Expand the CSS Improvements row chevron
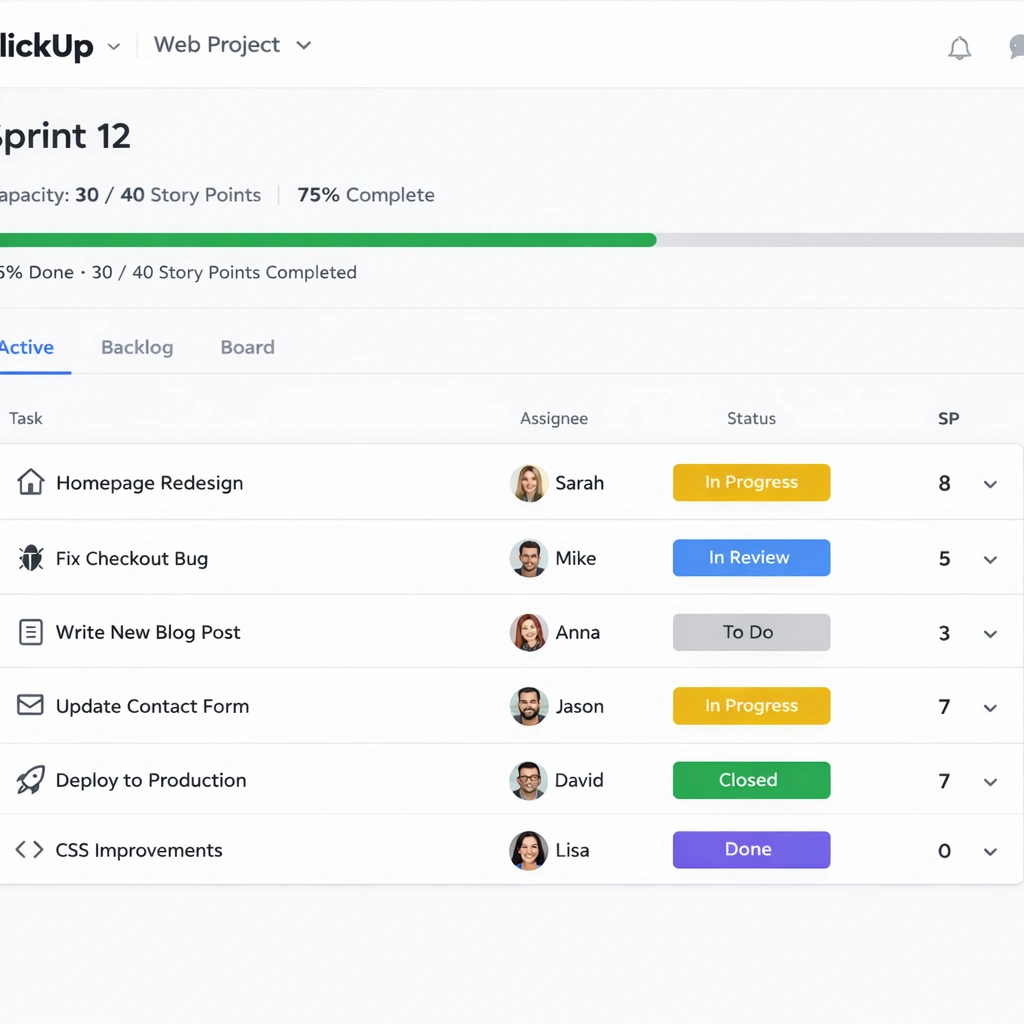 [x=990, y=852]
